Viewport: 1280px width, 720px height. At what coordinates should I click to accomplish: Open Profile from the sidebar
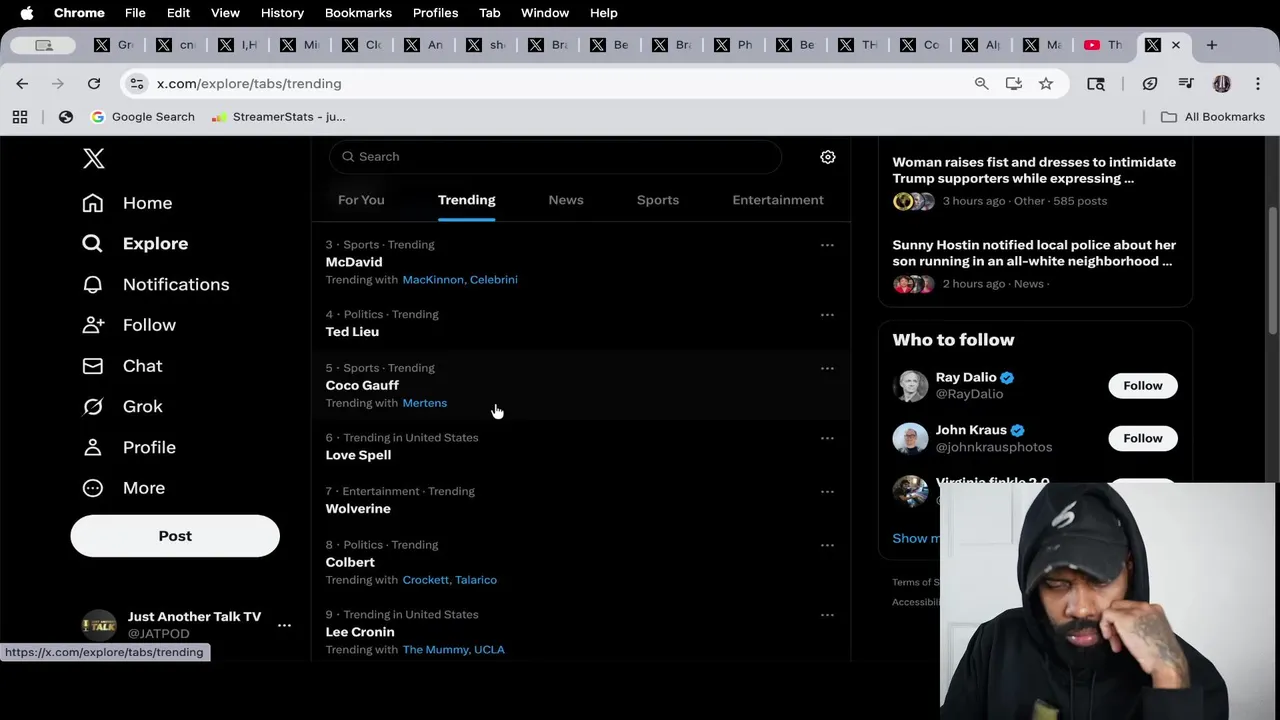(x=129, y=447)
